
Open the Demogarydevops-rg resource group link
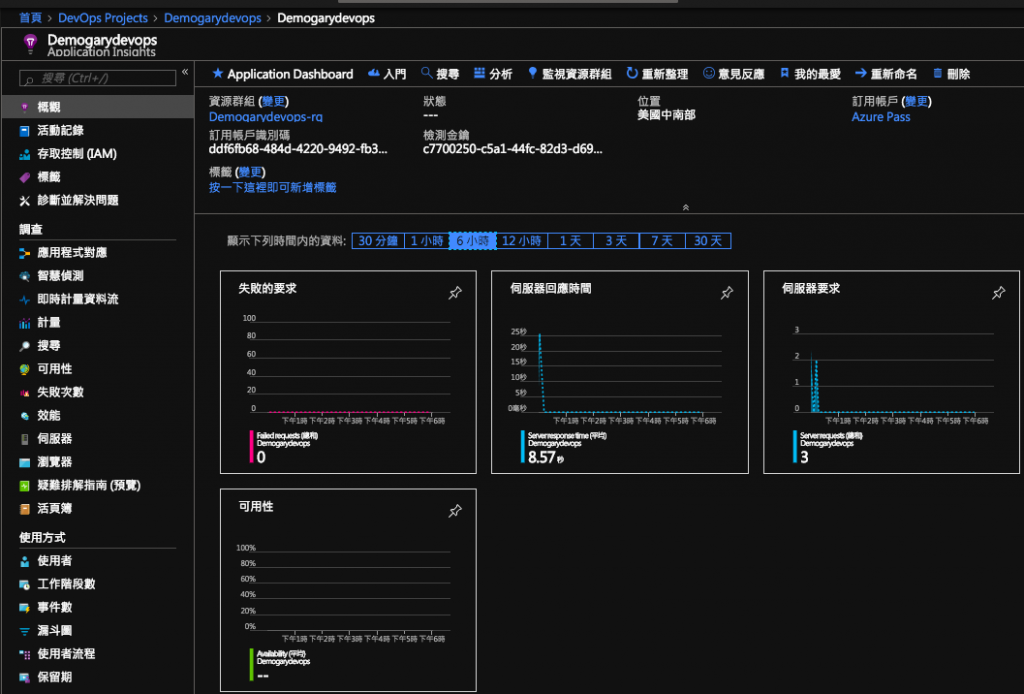coord(265,117)
